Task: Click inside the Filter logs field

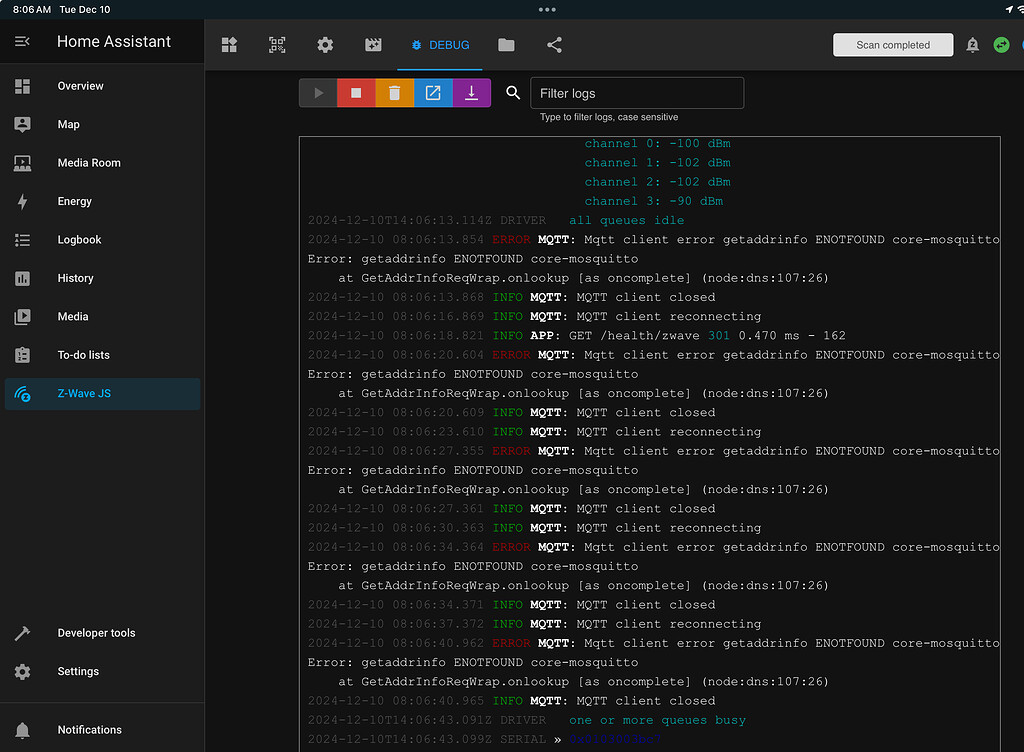Action: click(x=637, y=92)
